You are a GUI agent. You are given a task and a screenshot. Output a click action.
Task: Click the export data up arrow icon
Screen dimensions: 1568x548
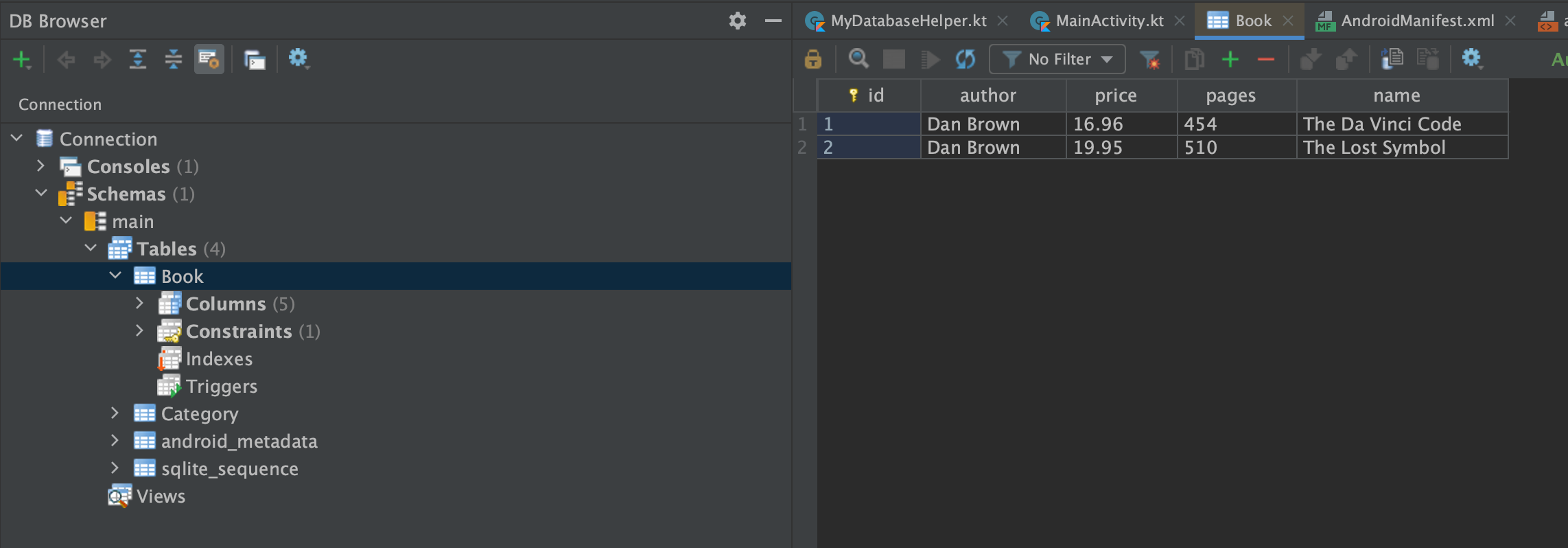(1346, 59)
